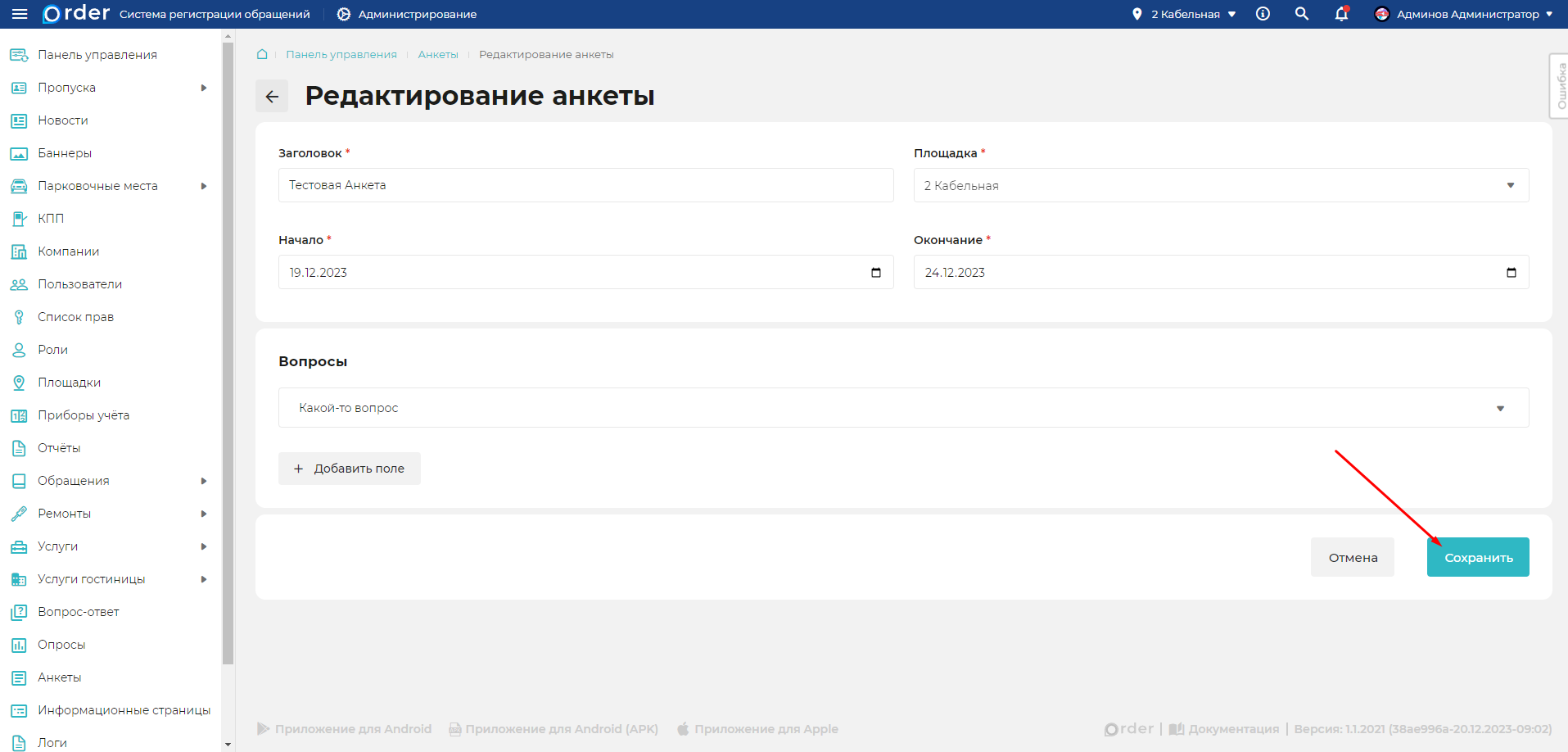Click the Заголовок text field
This screenshot has width=1568, height=752.
tap(585, 185)
